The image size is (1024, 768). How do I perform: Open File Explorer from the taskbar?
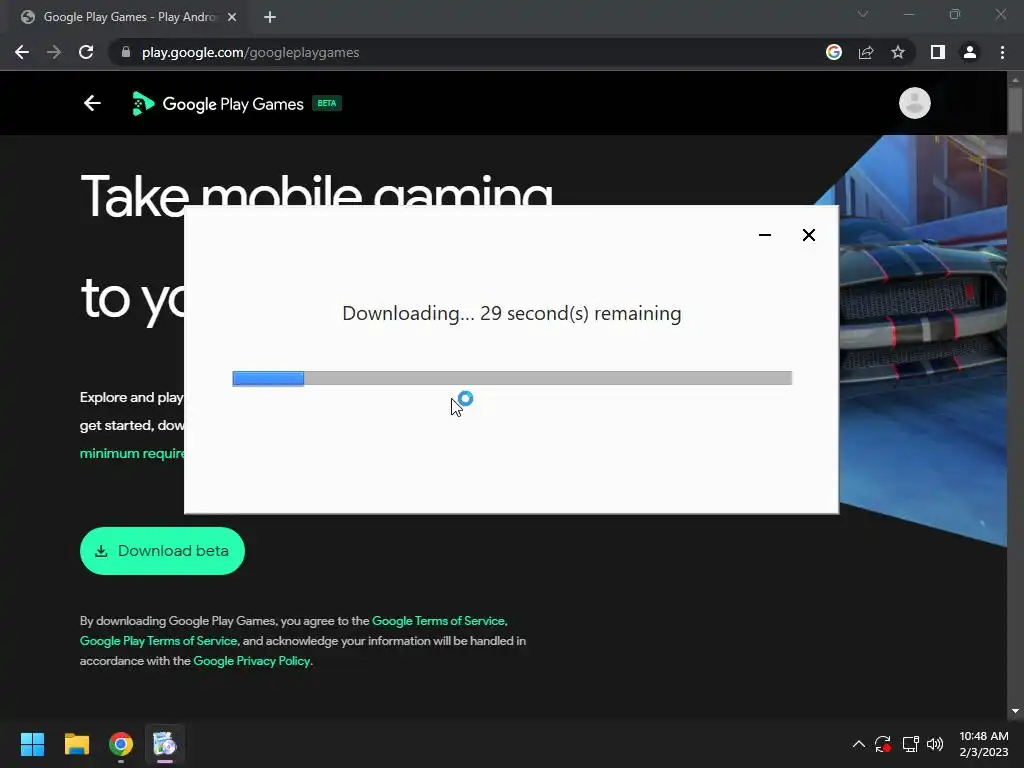coord(76,744)
